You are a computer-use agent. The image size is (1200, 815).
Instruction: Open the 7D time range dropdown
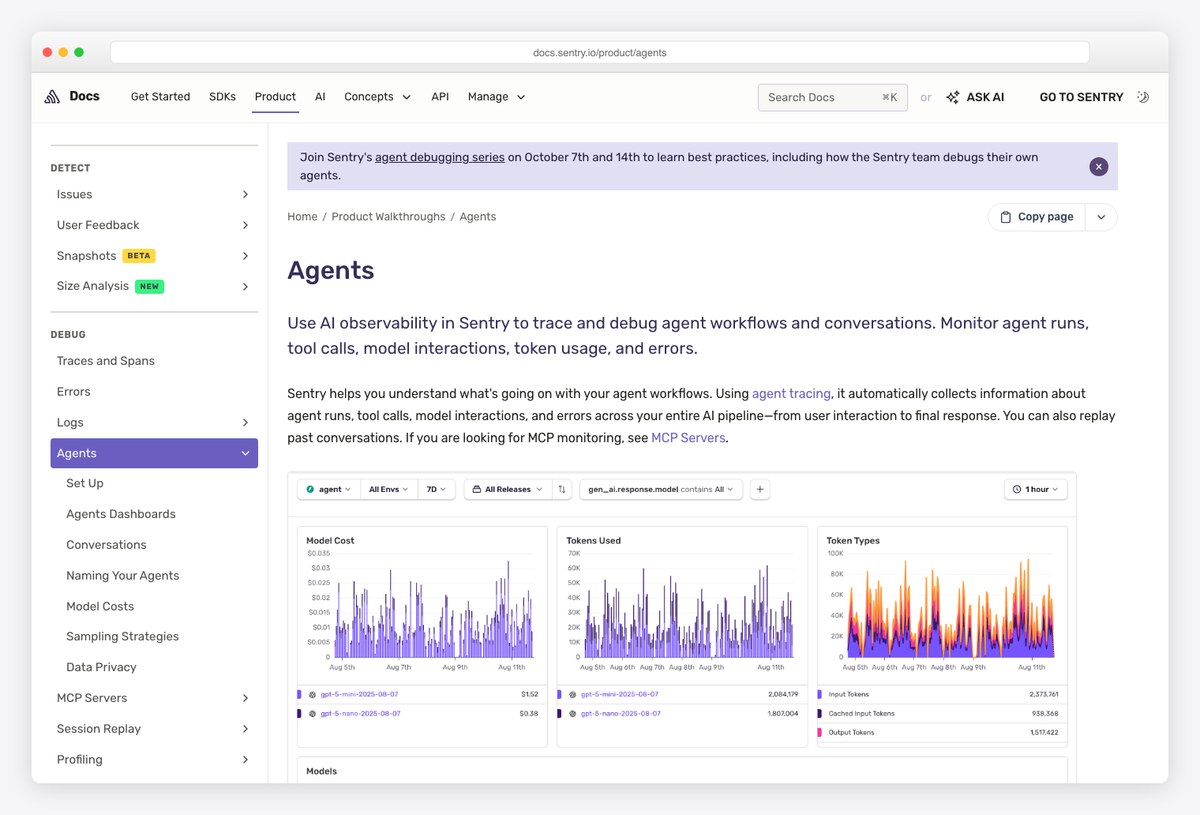[x=437, y=490]
